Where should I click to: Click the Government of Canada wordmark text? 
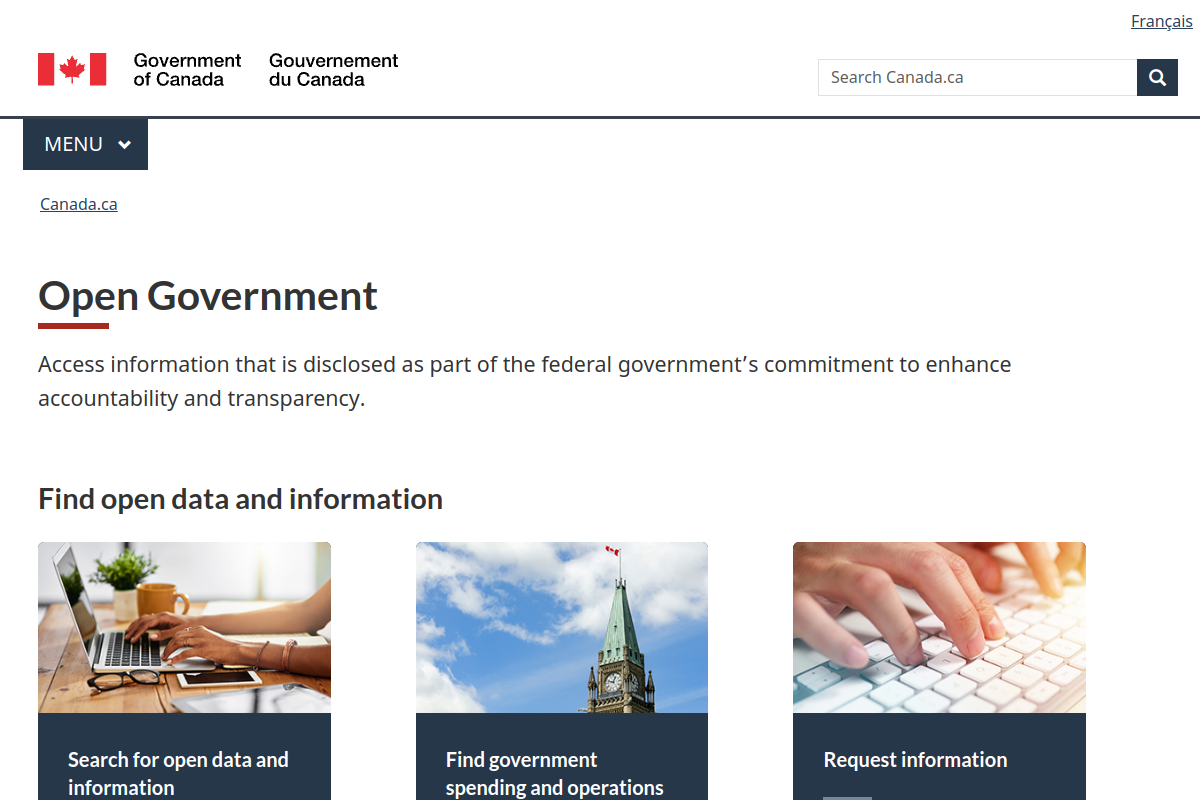pos(187,70)
